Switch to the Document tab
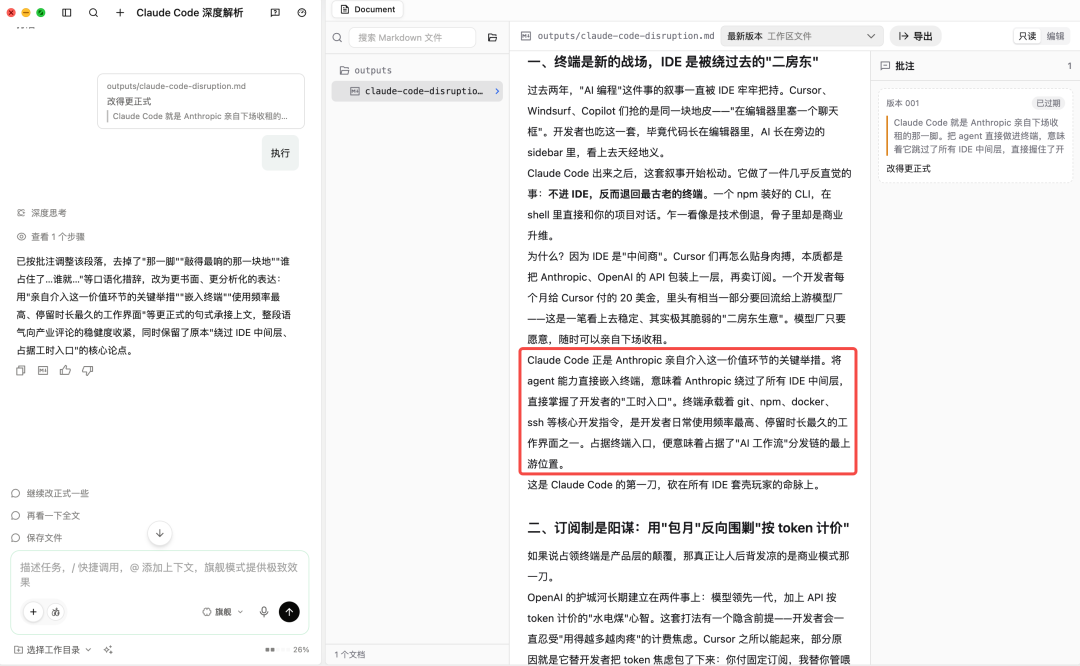 pyautogui.click(x=368, y=10)
